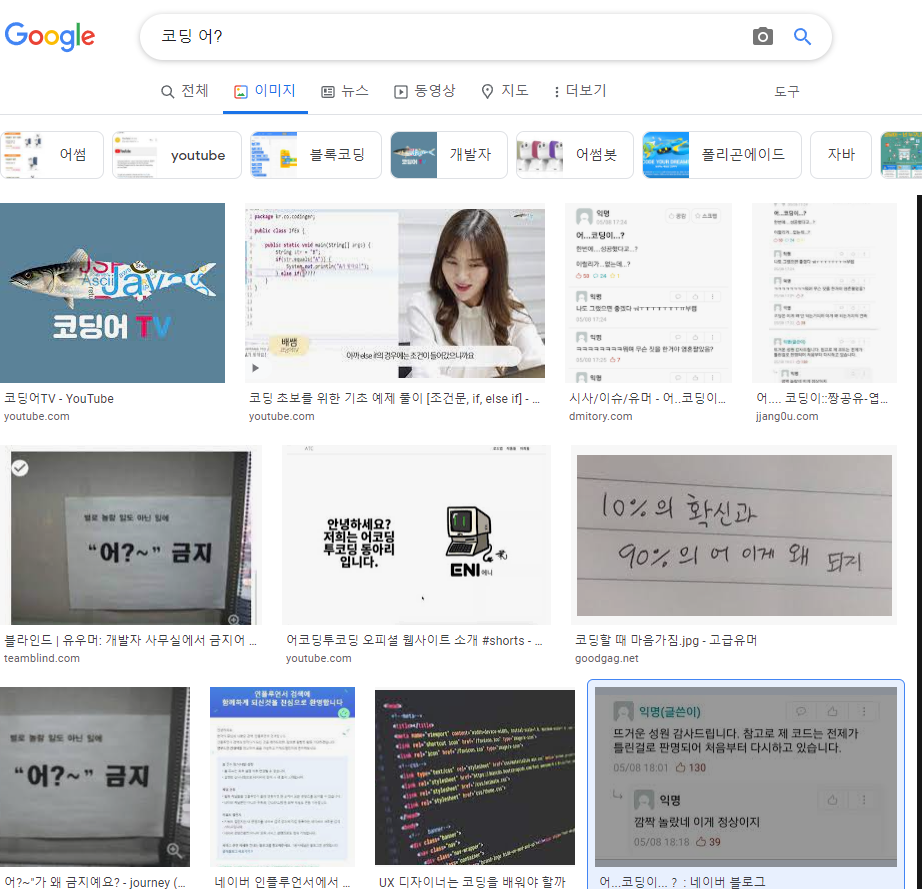
Task: Open 어코딩투코딩 오피셜 웹사이트 소개 title
Action: pyautogui.click(x=414, y=640)
